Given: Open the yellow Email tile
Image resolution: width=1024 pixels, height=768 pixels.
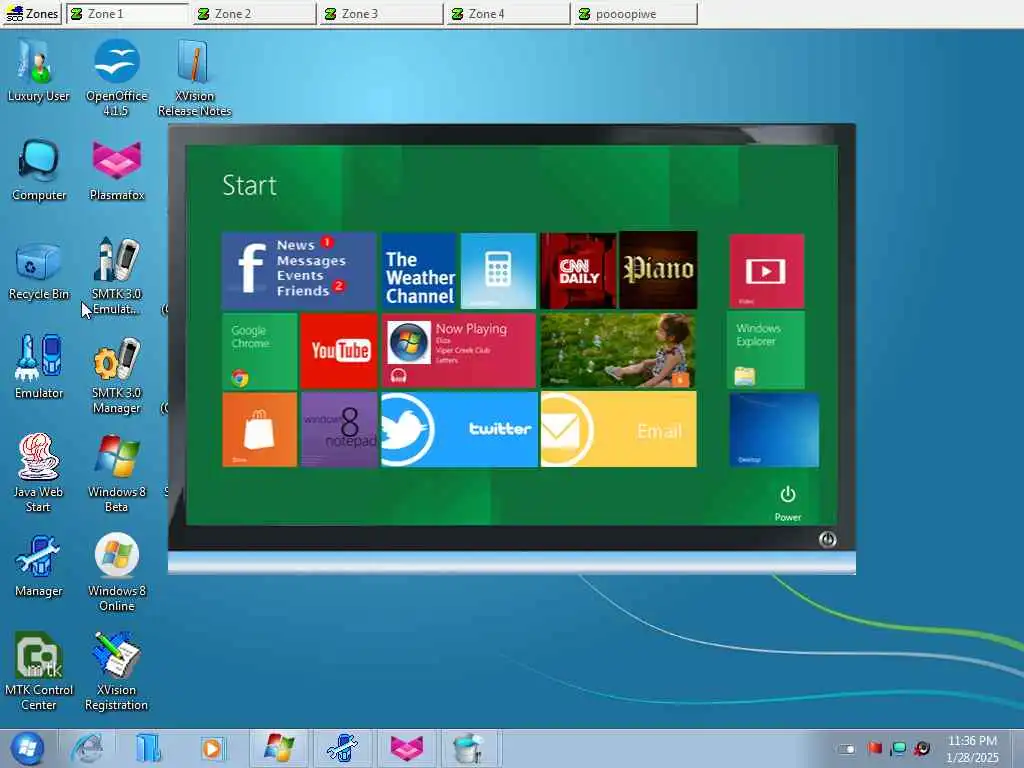Looking at the screenshot, I should 618,430.
